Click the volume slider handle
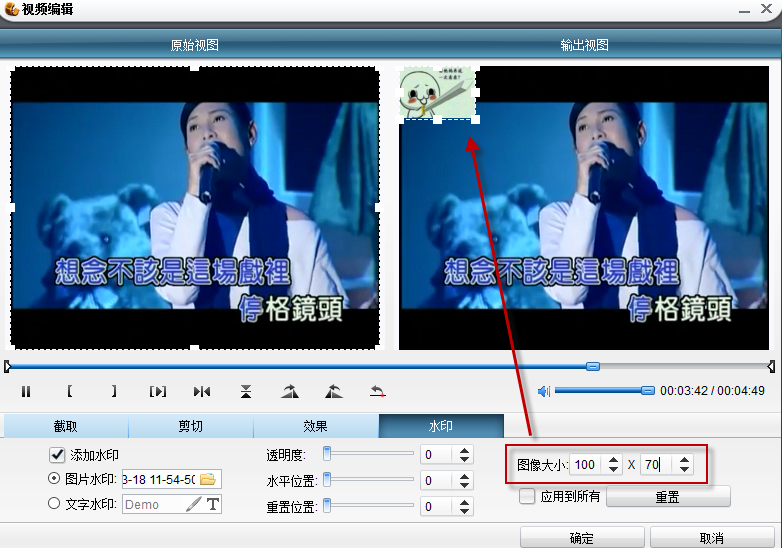Screen dimensions: 782x548 647,390
